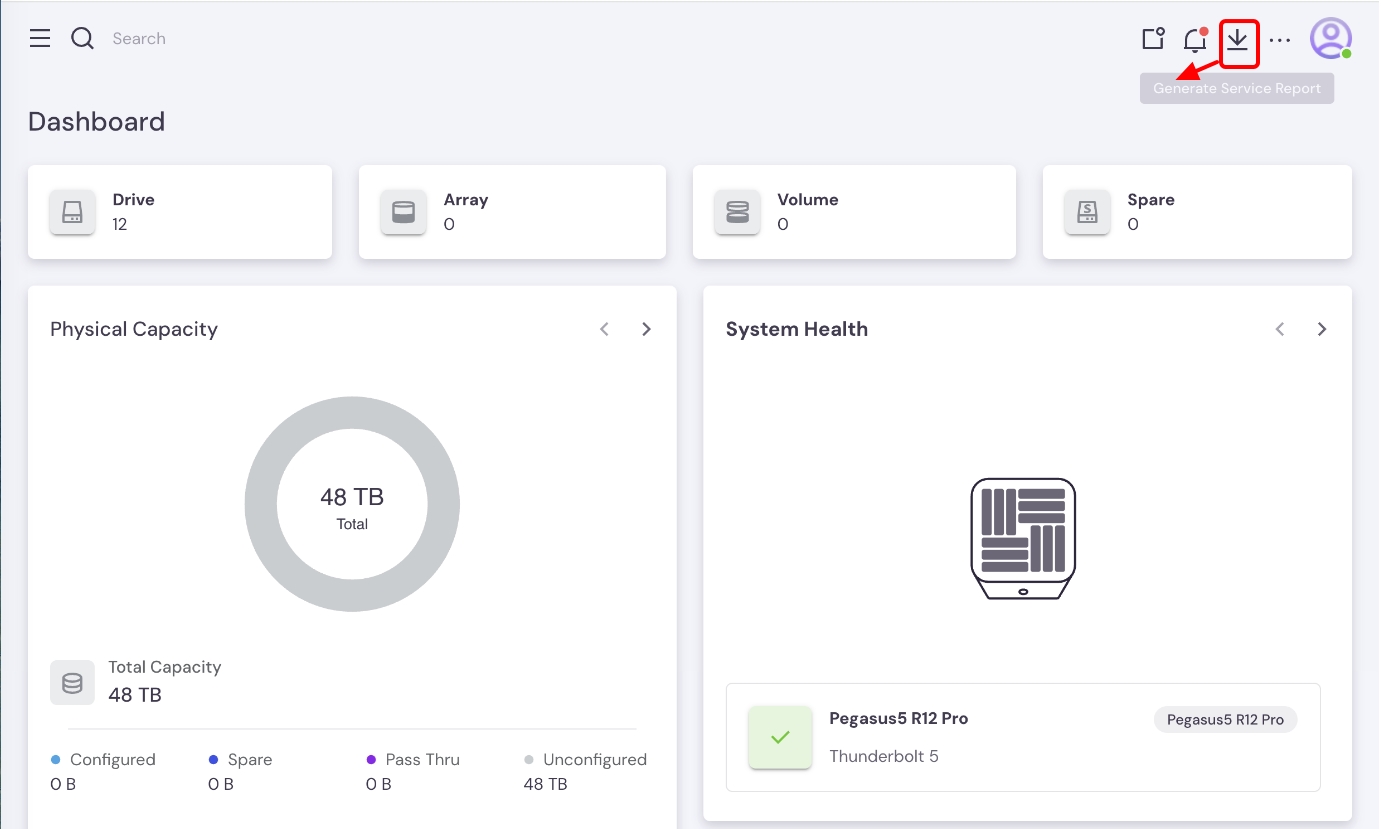Click the Volume card icon
This screenshot has width=1381, height=829.
(x=737, y=212)
